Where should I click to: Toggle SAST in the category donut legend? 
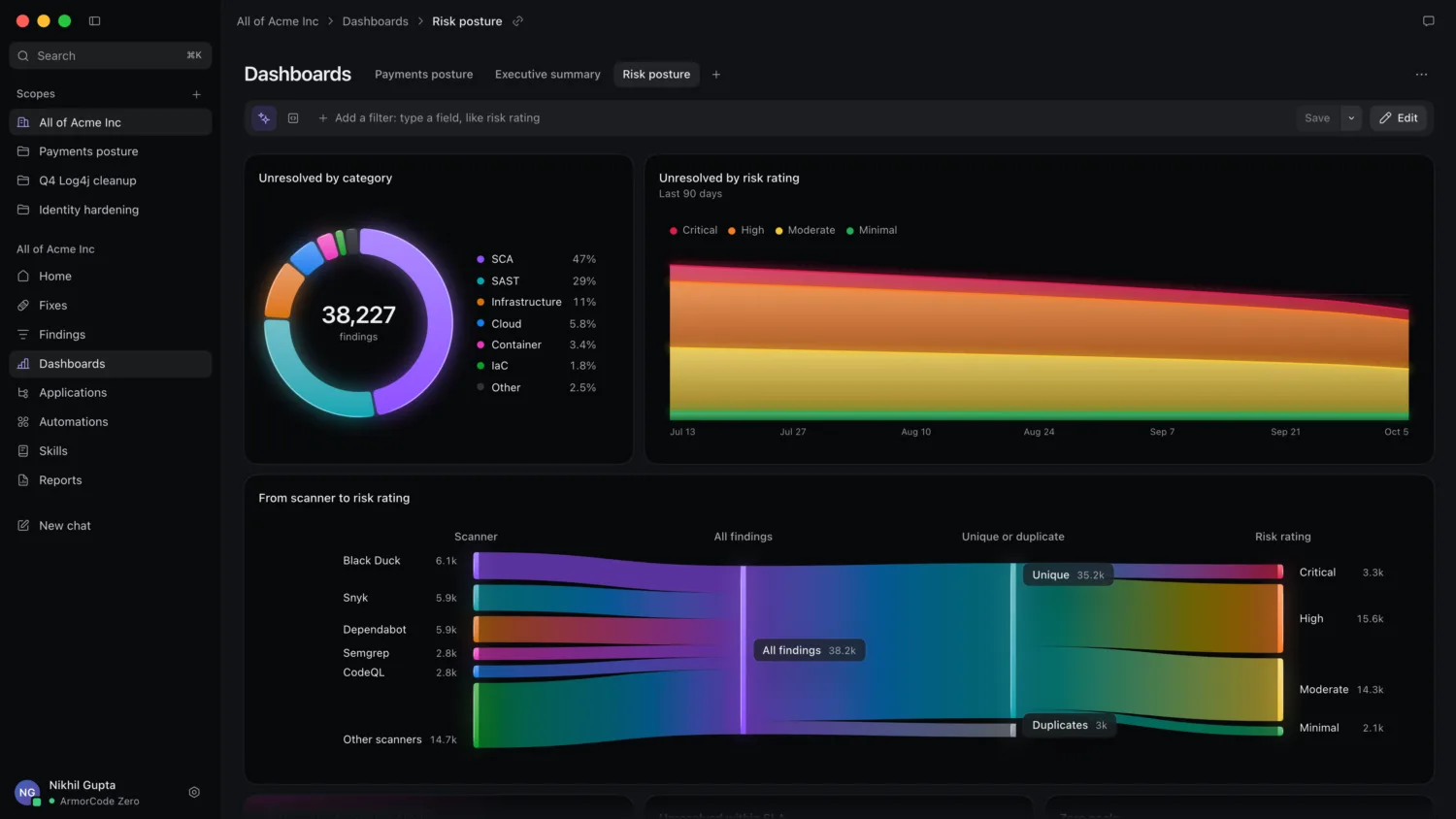(x=536, y=281)
